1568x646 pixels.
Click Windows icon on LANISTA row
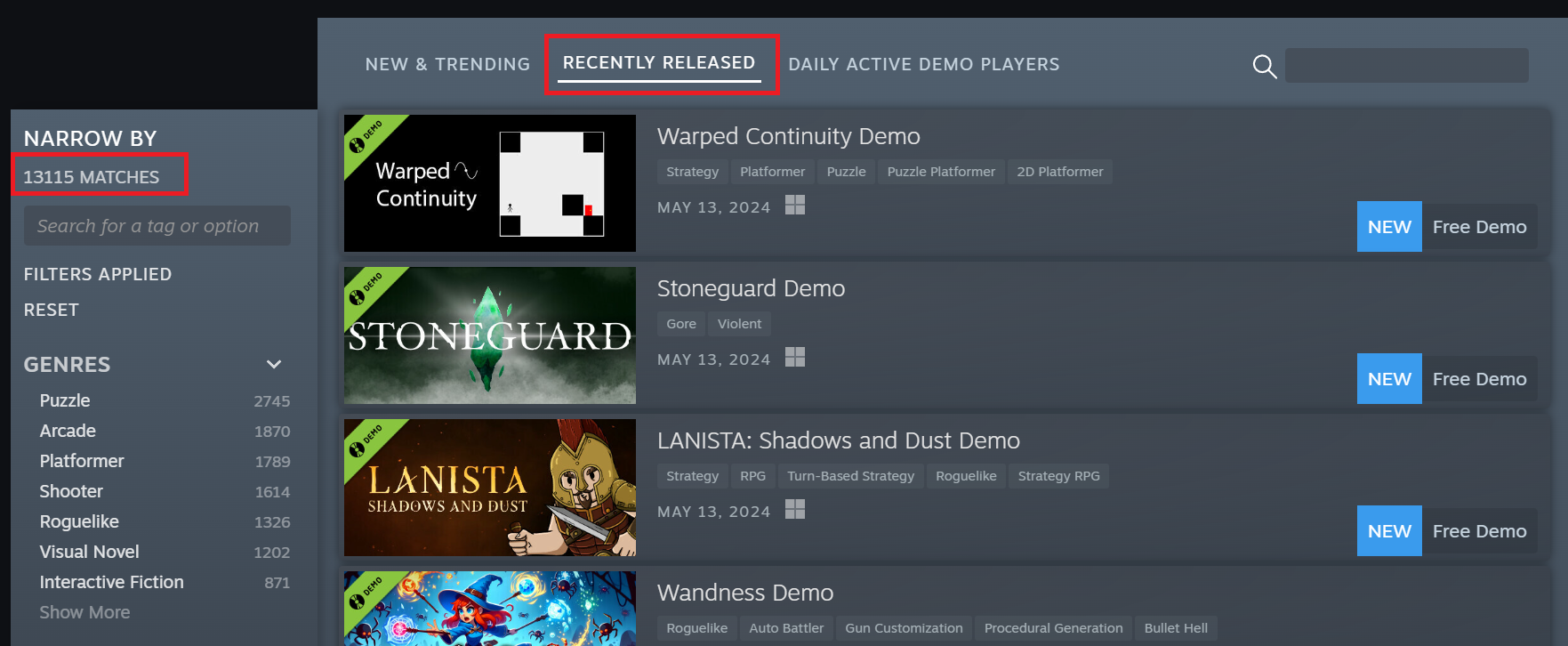[x=795, y=510]
